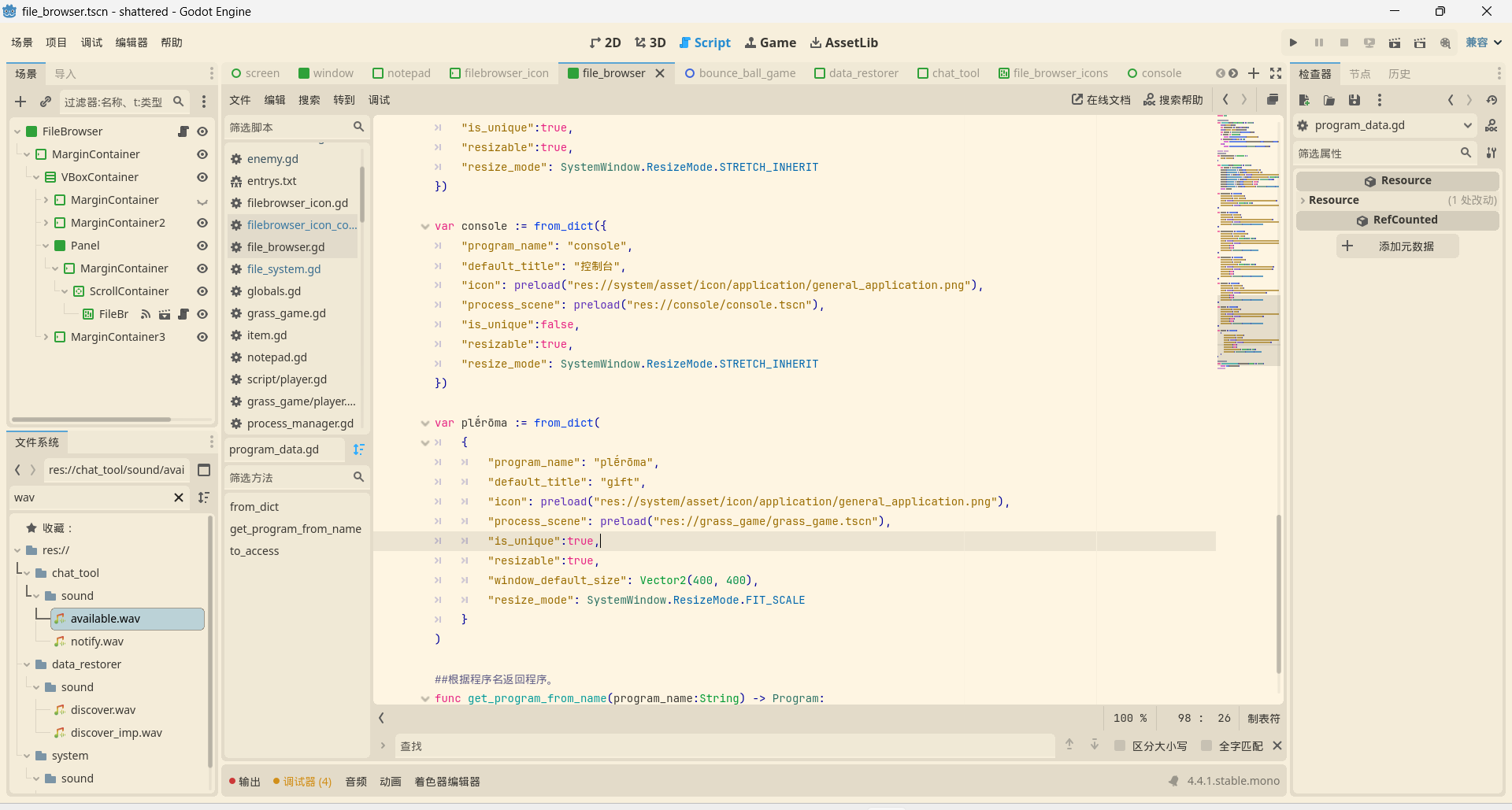Run the project with the play button
The width and height of the screenshot is (1512, 810).
pos(1293,43)
